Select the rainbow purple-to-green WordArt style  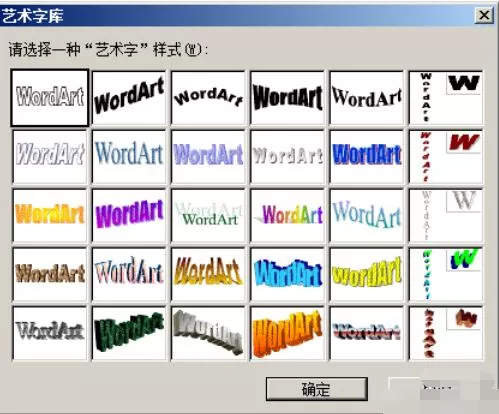[x=287, y=215]
